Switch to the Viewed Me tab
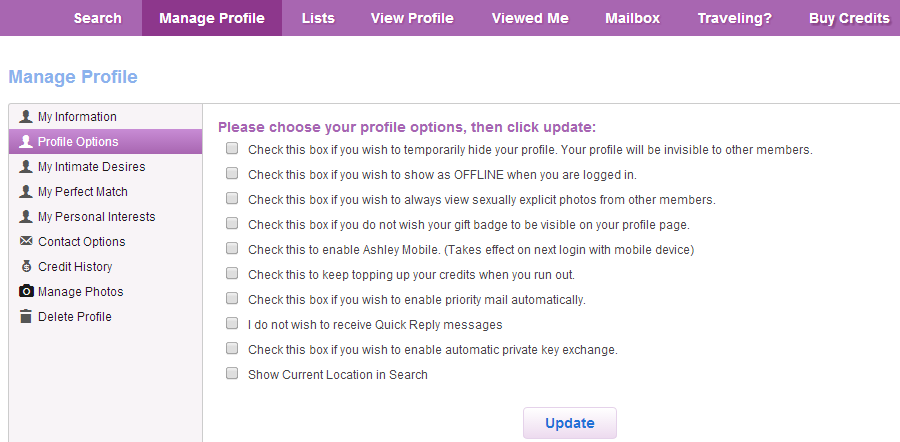900x442 pixels. pyautogui.click(x=530, y=18)
